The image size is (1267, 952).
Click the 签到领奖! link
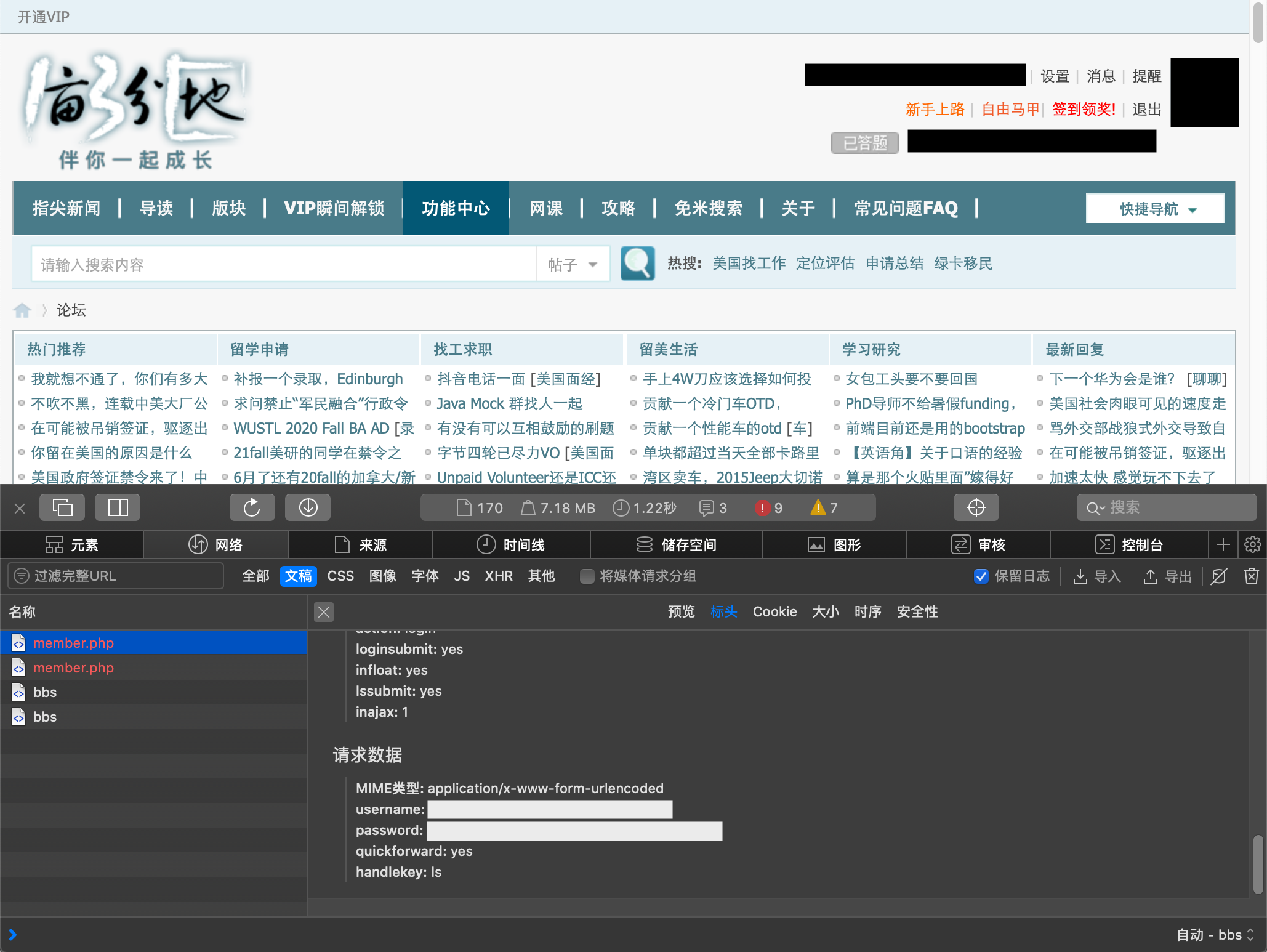coord(1084,110)
